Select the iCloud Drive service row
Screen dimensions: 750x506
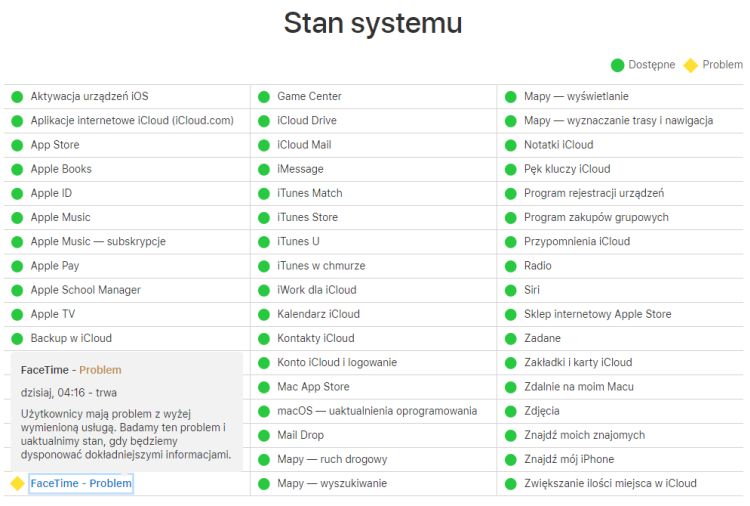coord(307,121)
